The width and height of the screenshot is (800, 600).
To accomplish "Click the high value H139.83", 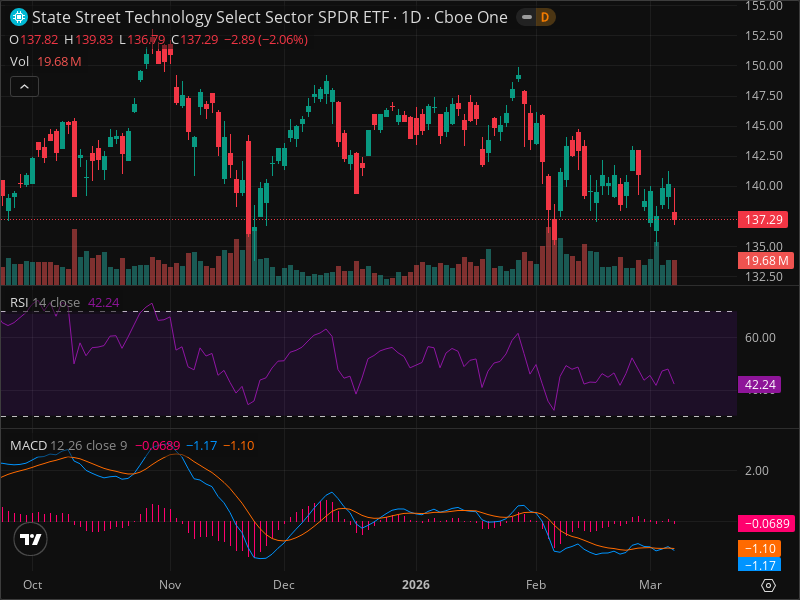I will 89,40.
